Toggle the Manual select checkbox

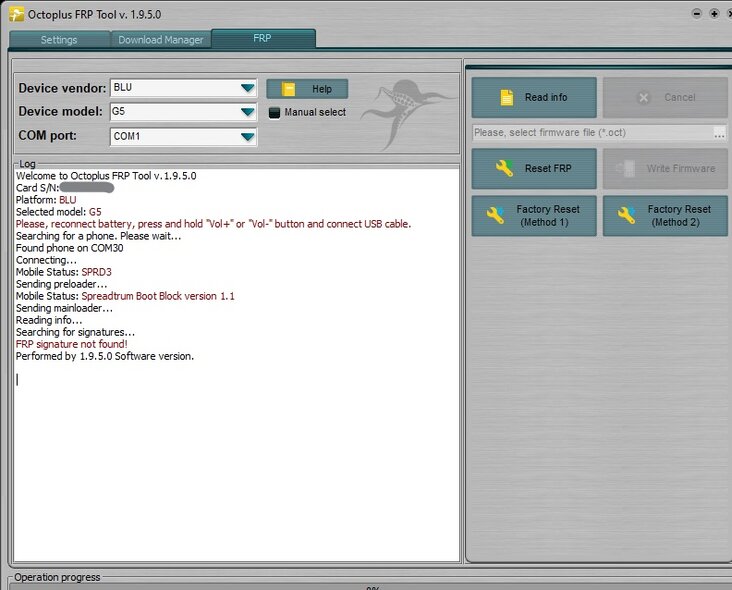(274, 112)
